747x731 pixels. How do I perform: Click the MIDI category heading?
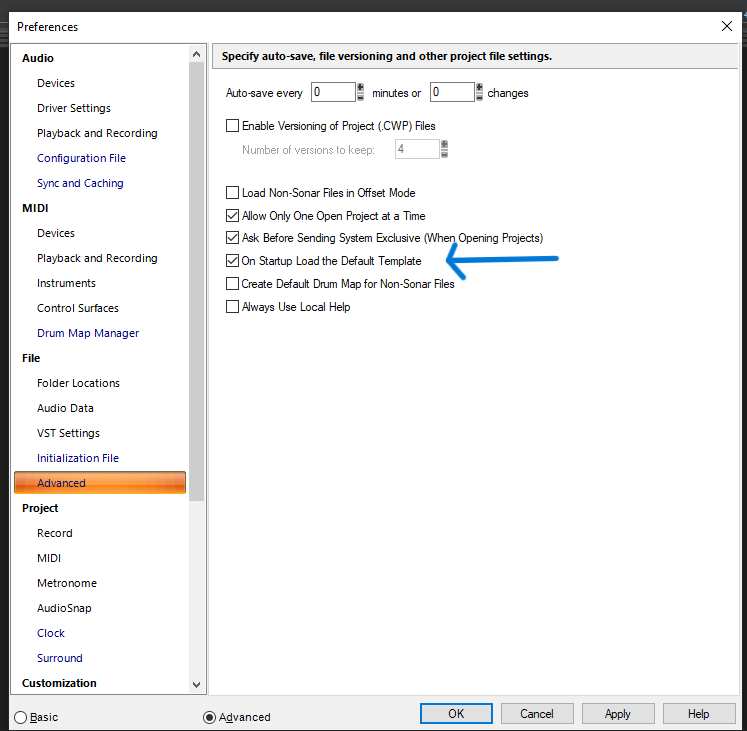pyautogui.click(x=35, y=208)
